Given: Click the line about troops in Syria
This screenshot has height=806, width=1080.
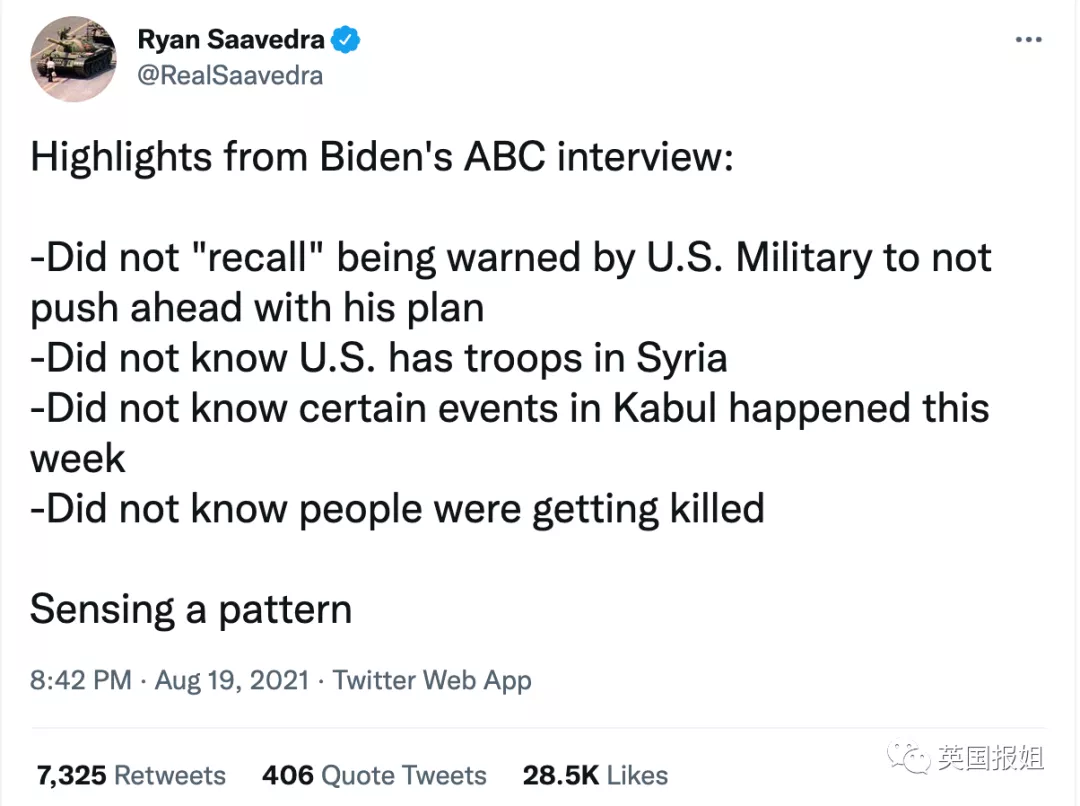Looking at the screenshot, I should 379,358.
